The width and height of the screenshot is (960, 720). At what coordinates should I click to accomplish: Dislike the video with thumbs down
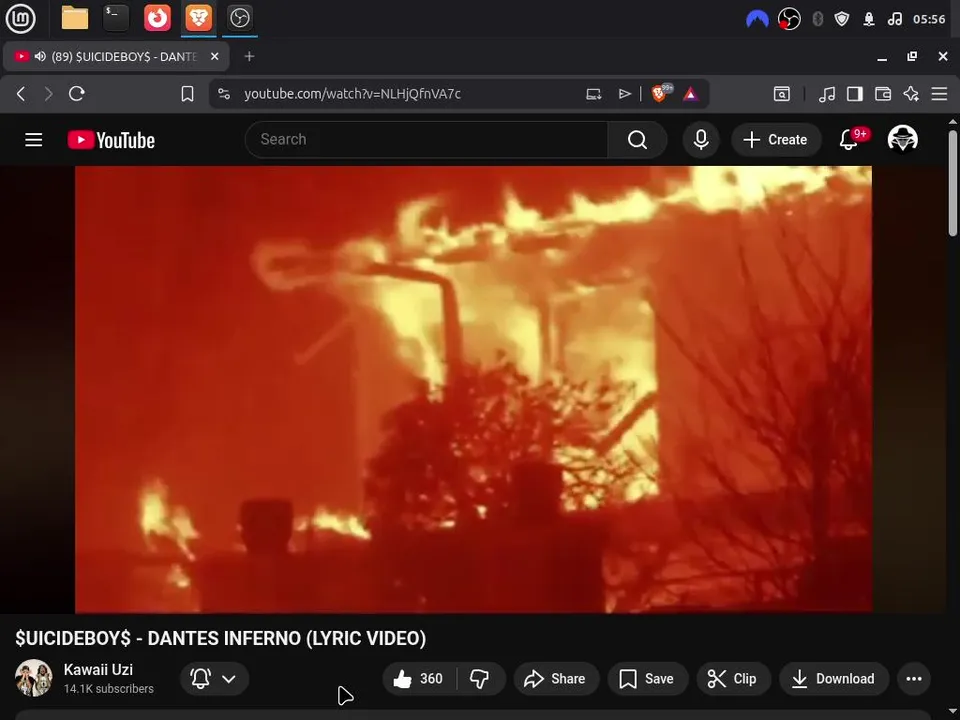pos(479,678)
